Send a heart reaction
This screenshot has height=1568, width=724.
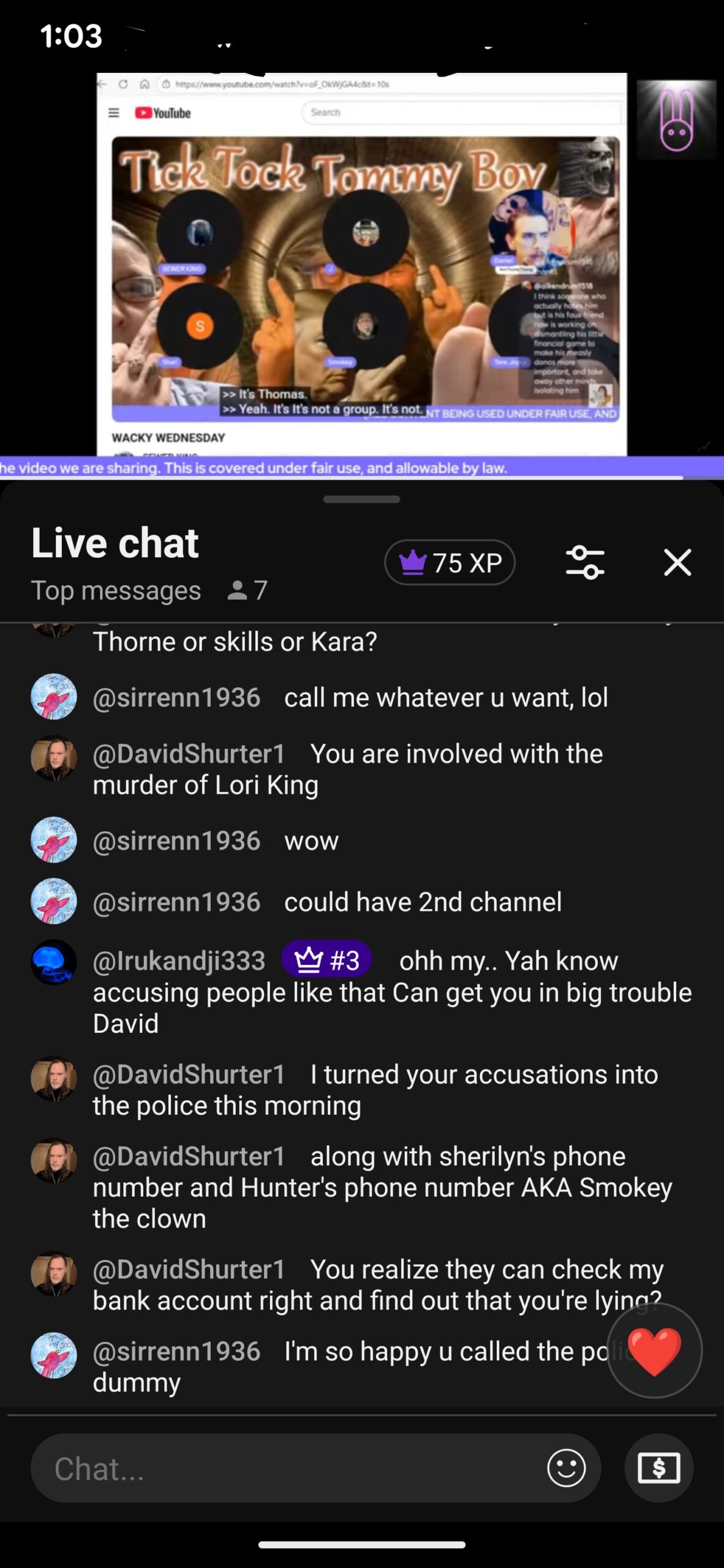pyautogui.click(x=654, y=1351)
